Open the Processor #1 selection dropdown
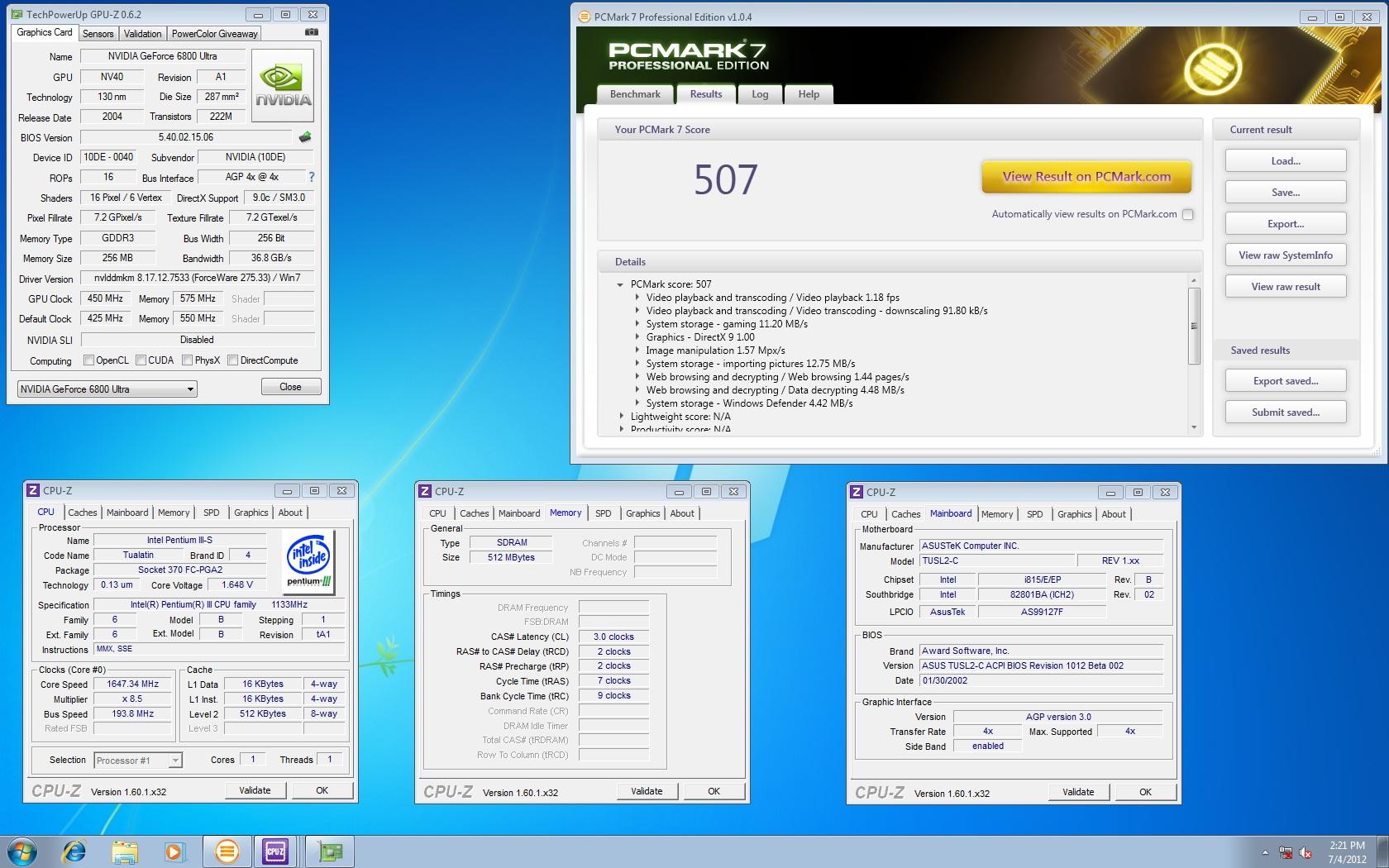 coord(138,760)
